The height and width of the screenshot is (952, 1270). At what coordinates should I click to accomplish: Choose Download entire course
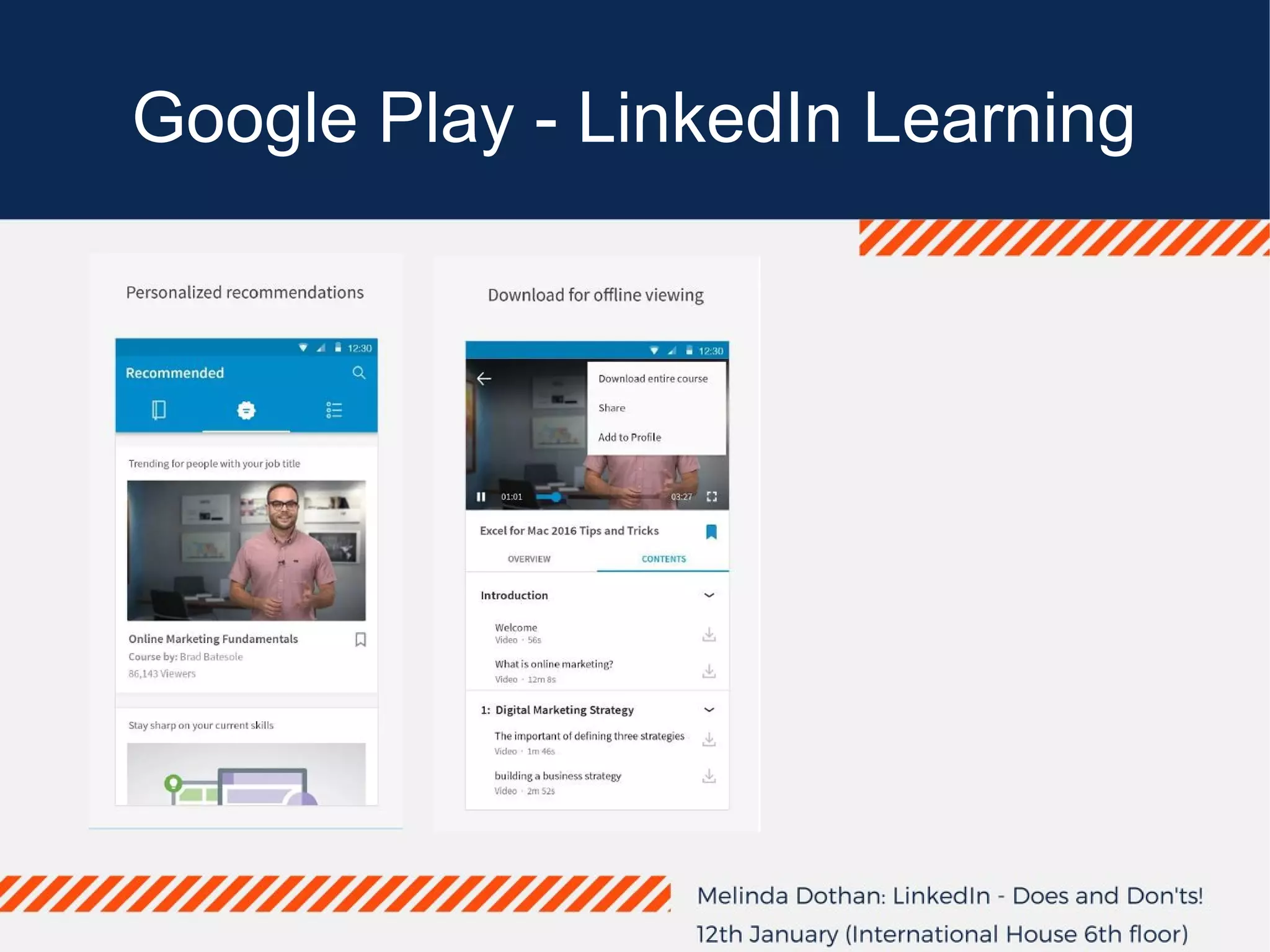[653, 378]
